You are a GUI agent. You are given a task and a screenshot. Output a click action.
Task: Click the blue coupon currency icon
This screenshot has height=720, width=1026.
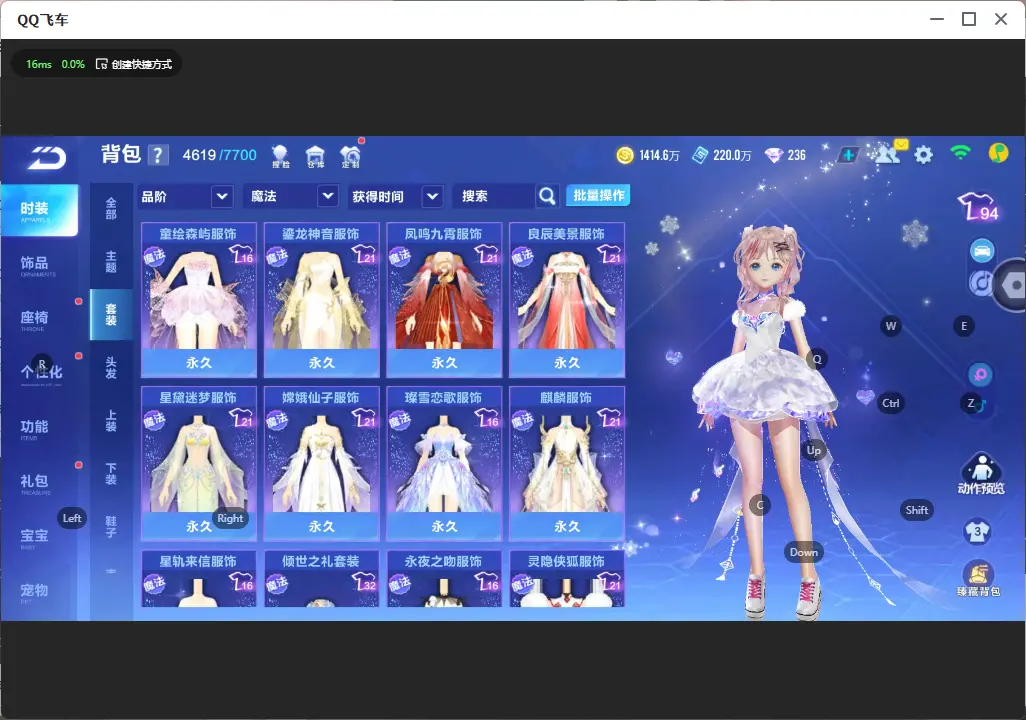coord(700,155)
